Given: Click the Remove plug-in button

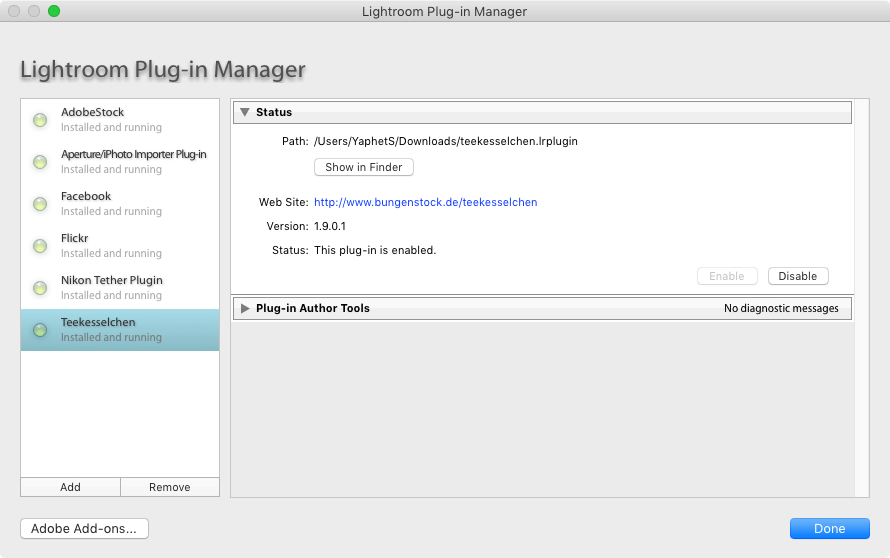Looking at the screenshot, I should coord(170,487).
